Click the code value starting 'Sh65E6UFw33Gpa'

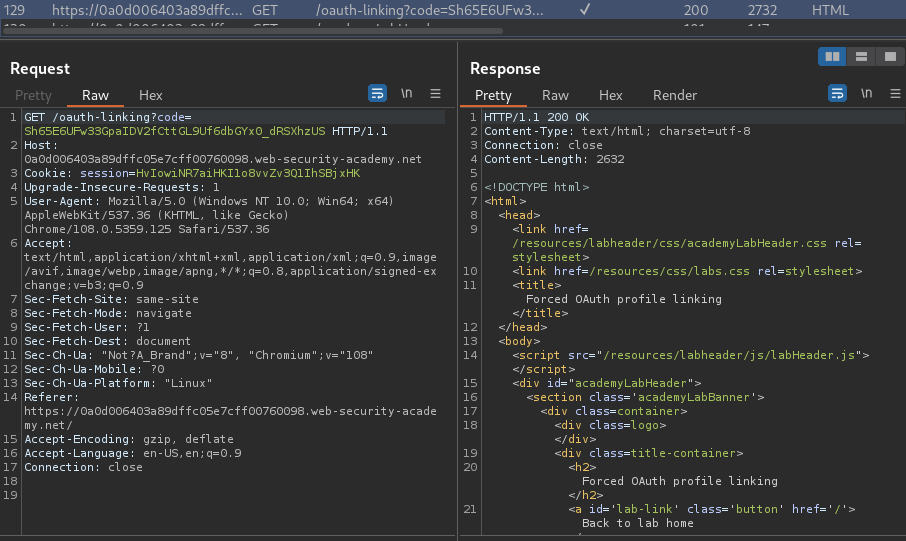(174, 131)
